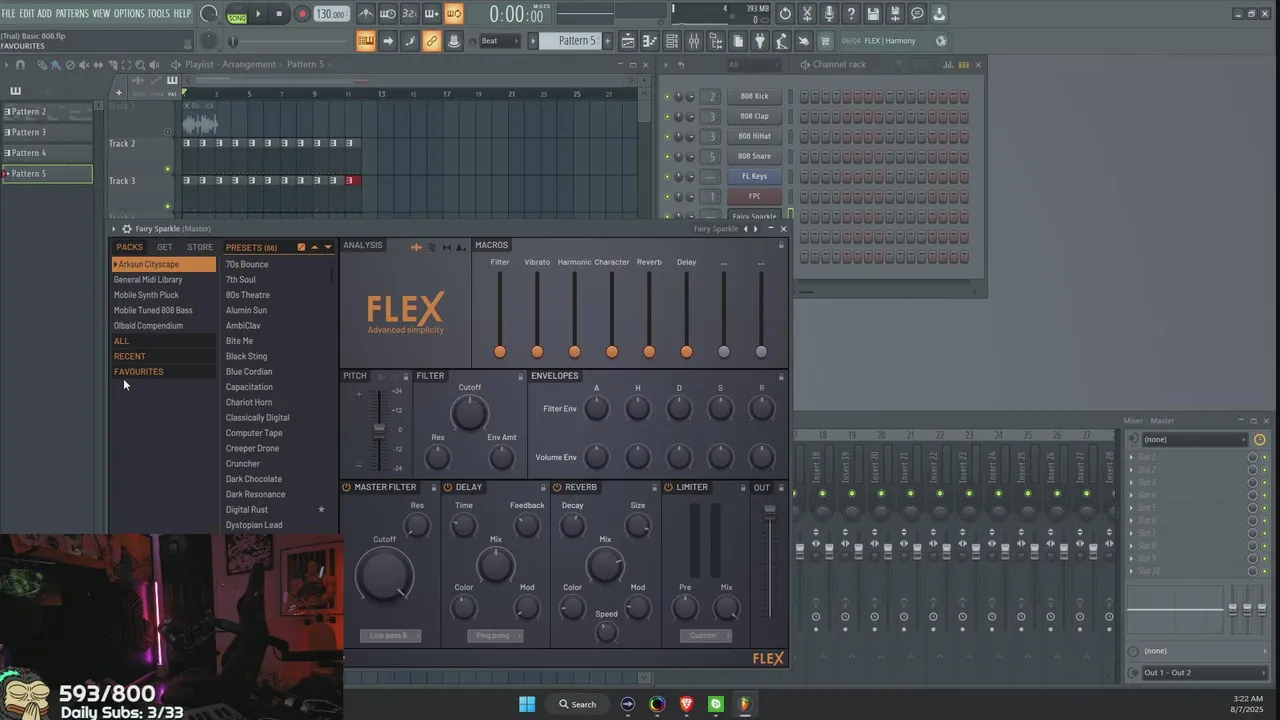The width and height of the screenshot is (1280, 720).
Task: Switch to the STORE tab in FLEX
Action: click(200, 247)
